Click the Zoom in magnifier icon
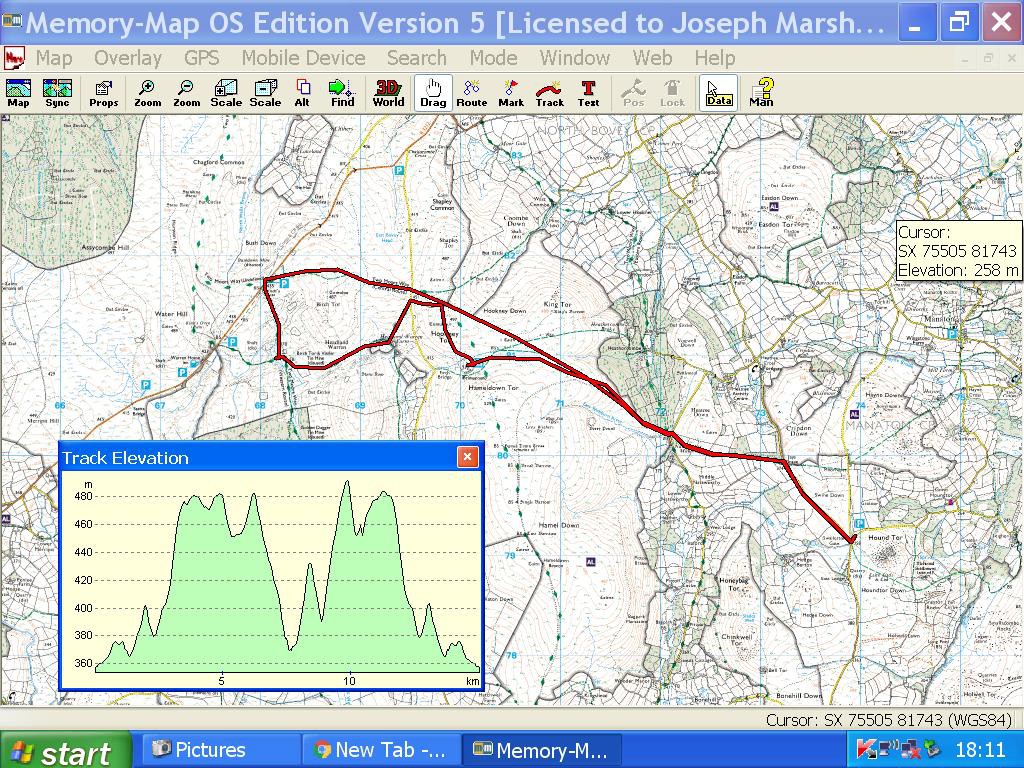 147,93
